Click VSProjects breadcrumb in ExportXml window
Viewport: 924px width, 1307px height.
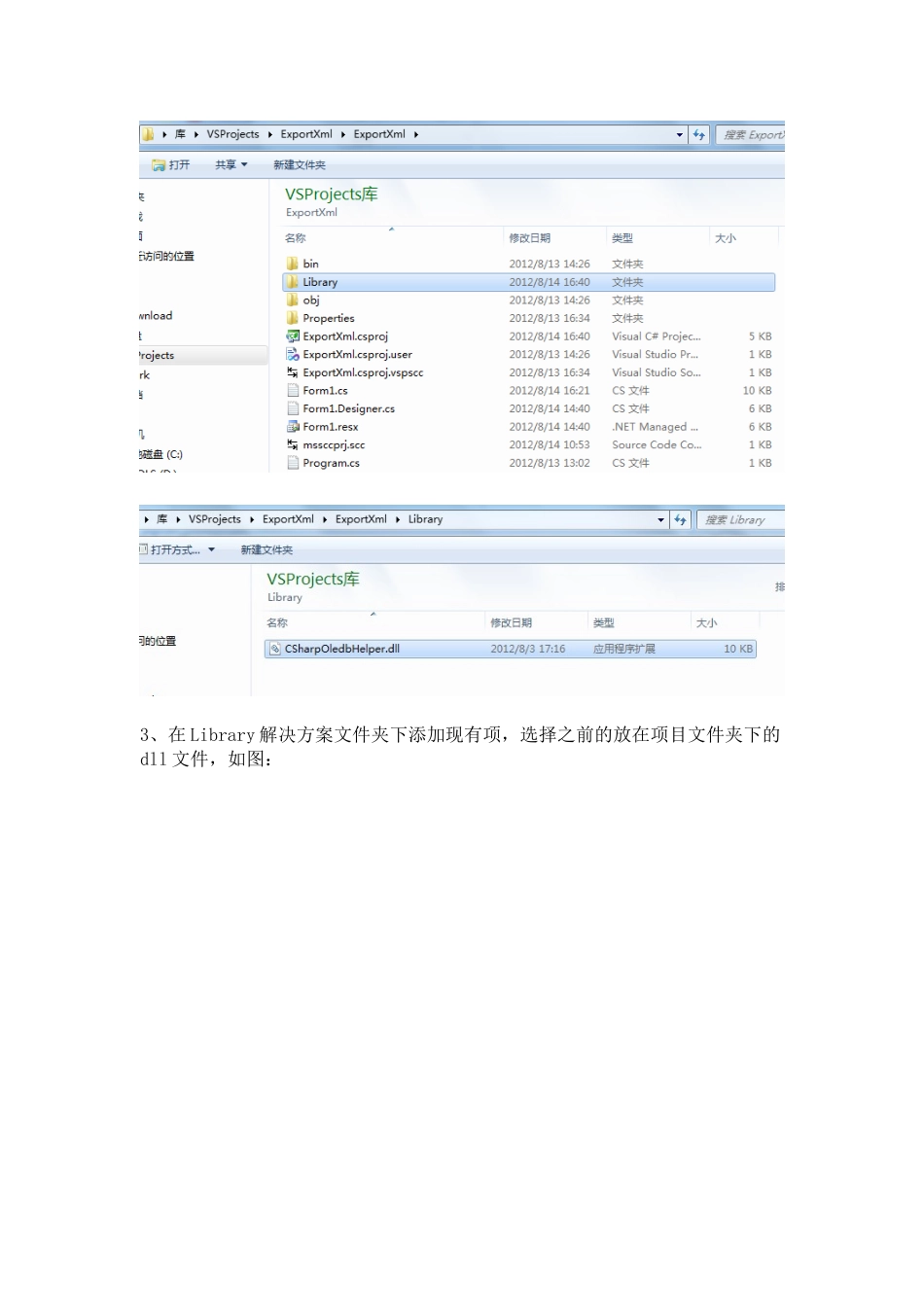[x=232, y=134]
